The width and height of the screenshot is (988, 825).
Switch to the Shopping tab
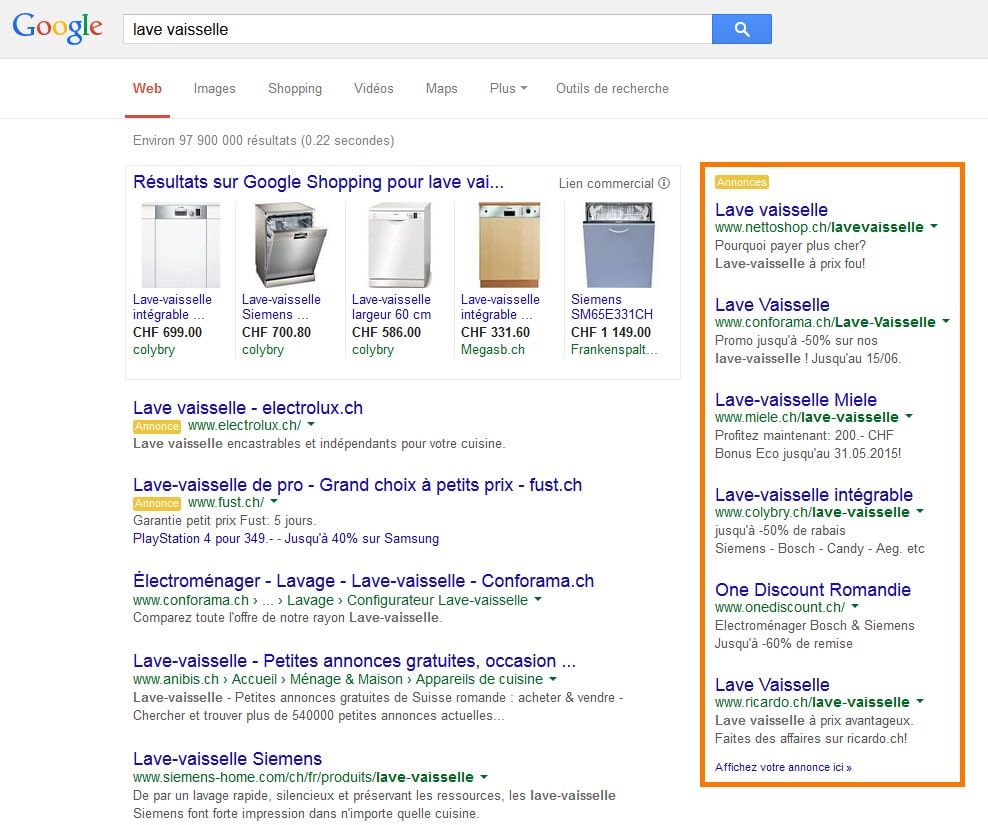point(295,88)
